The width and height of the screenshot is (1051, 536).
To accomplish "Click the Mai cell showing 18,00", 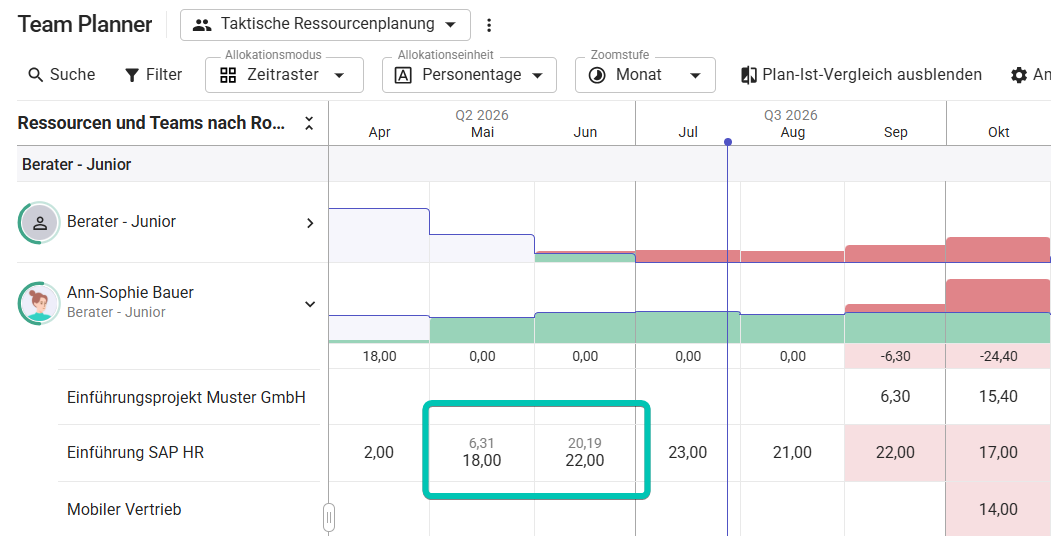I will [482, 452].
